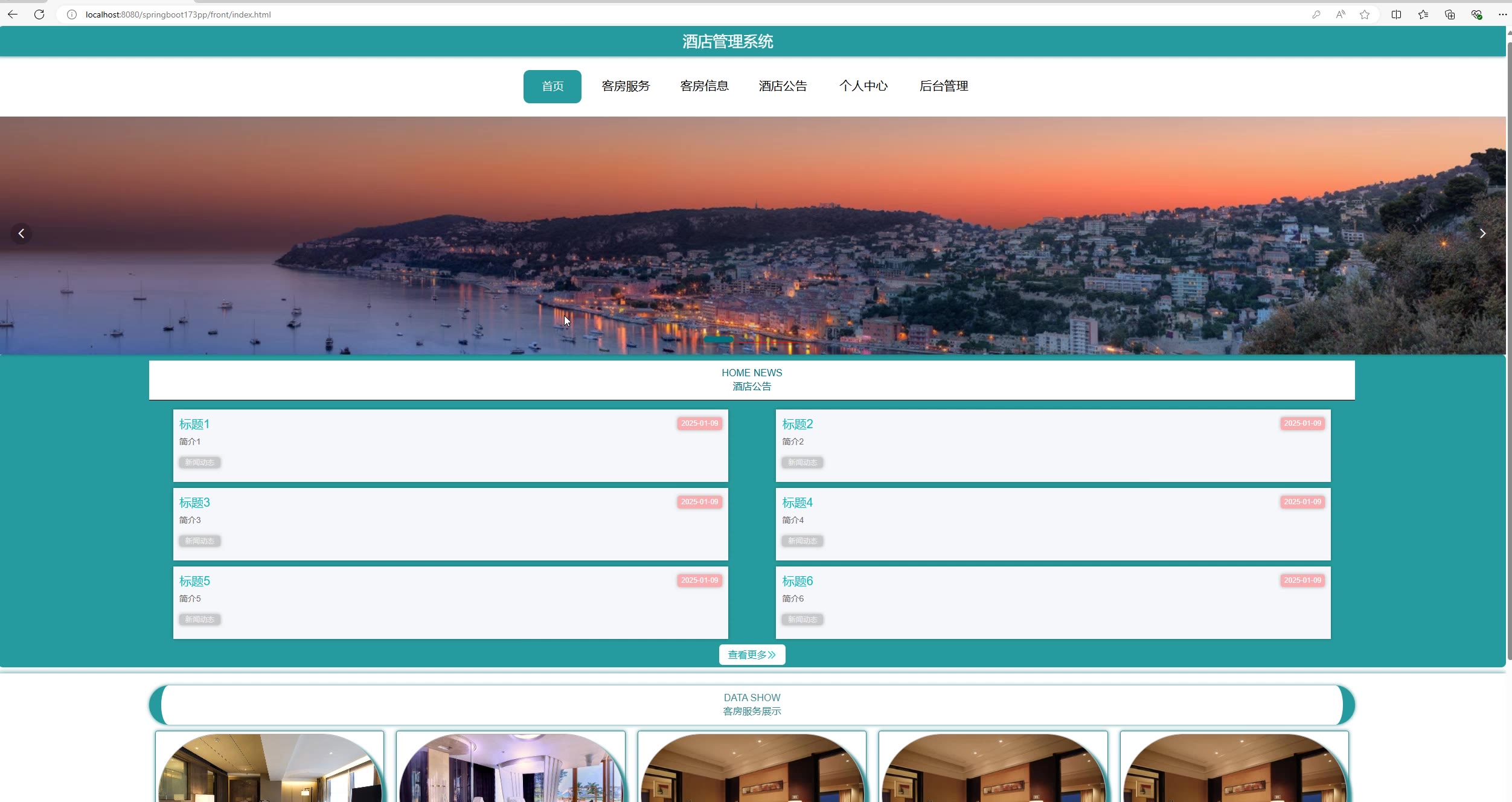Click the 客房服务展示 subtitle

(752, 712)
